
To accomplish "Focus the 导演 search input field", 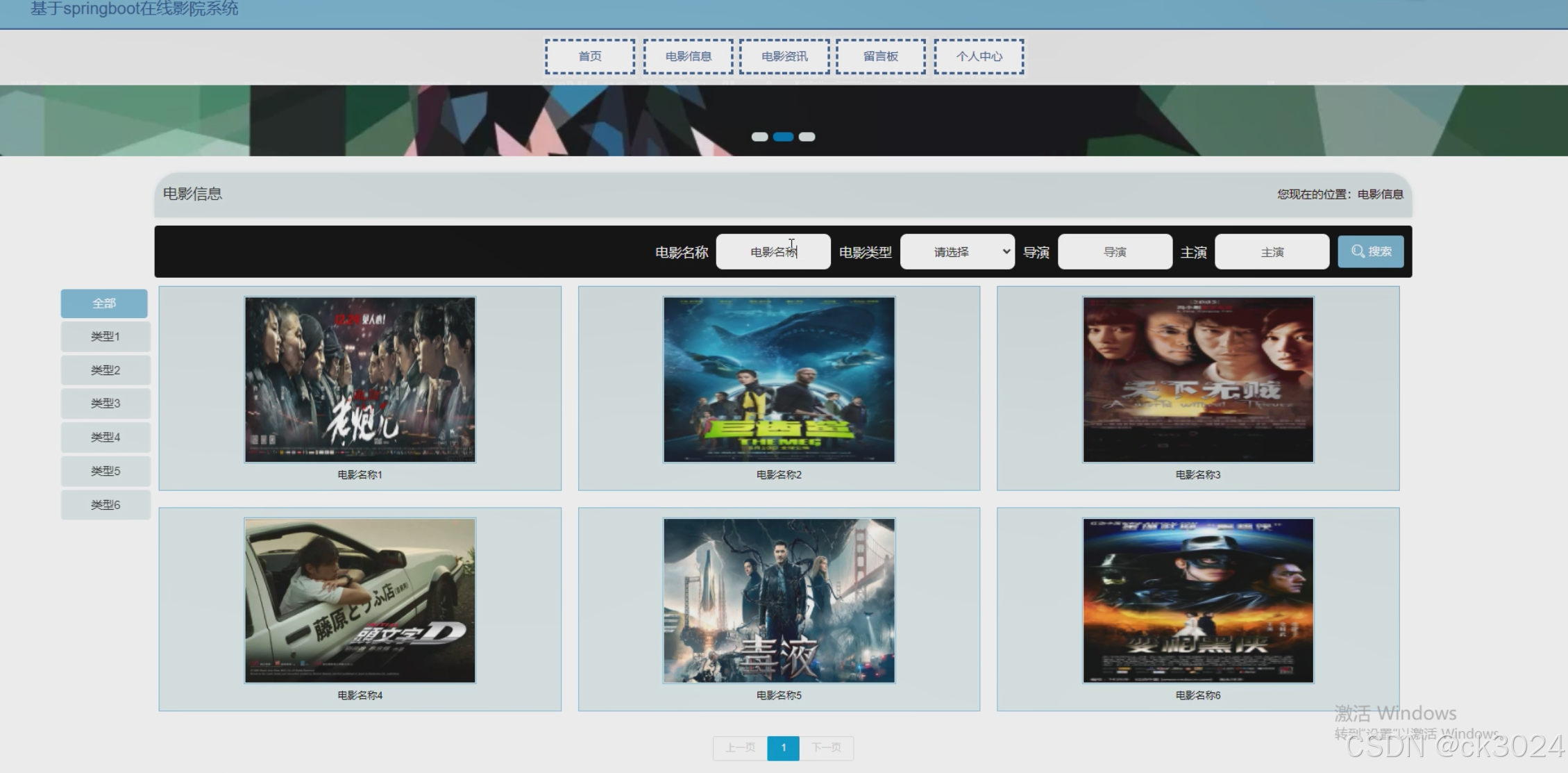I will pyautogui.click(x=1115, y=251).
